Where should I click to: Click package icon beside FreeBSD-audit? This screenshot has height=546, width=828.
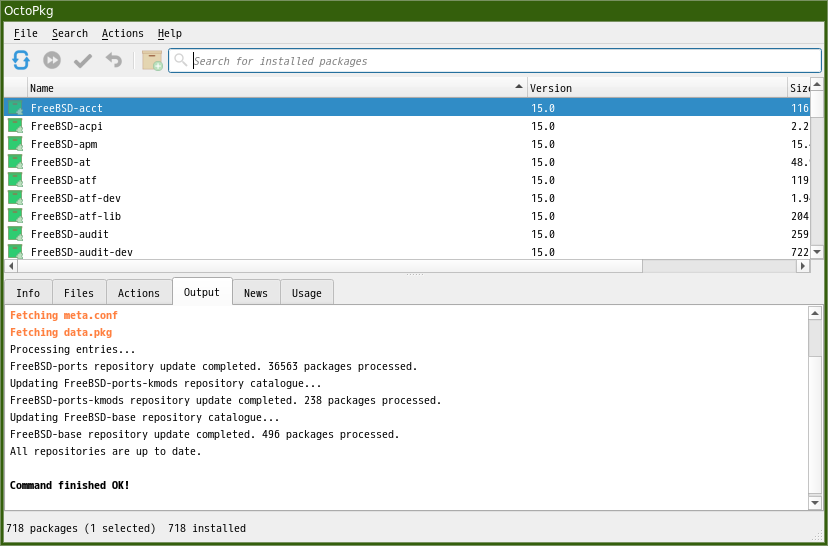click(x=15, y=233)
